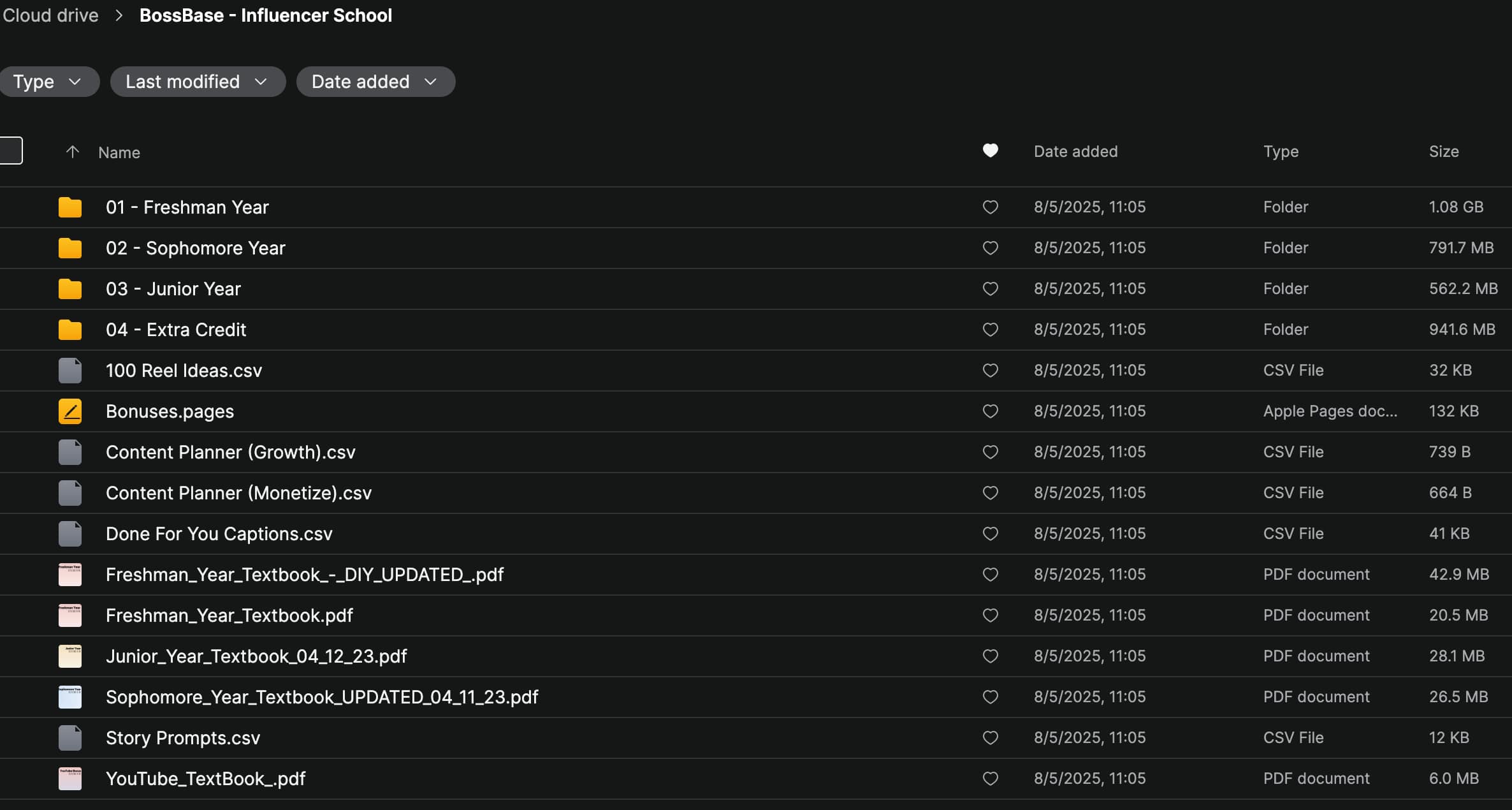Open the Date added filter dropdown

click(375, 82)
